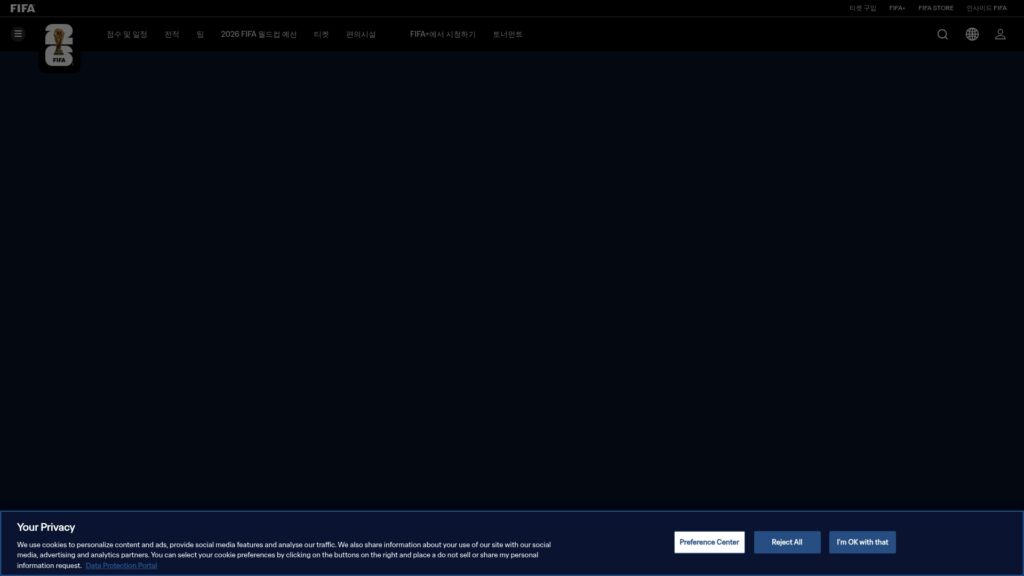This screenshot has height=576, width=1024.
Task: Click FIFA+에서 시청하기 in the nav bar
Action: coord(443,34)
